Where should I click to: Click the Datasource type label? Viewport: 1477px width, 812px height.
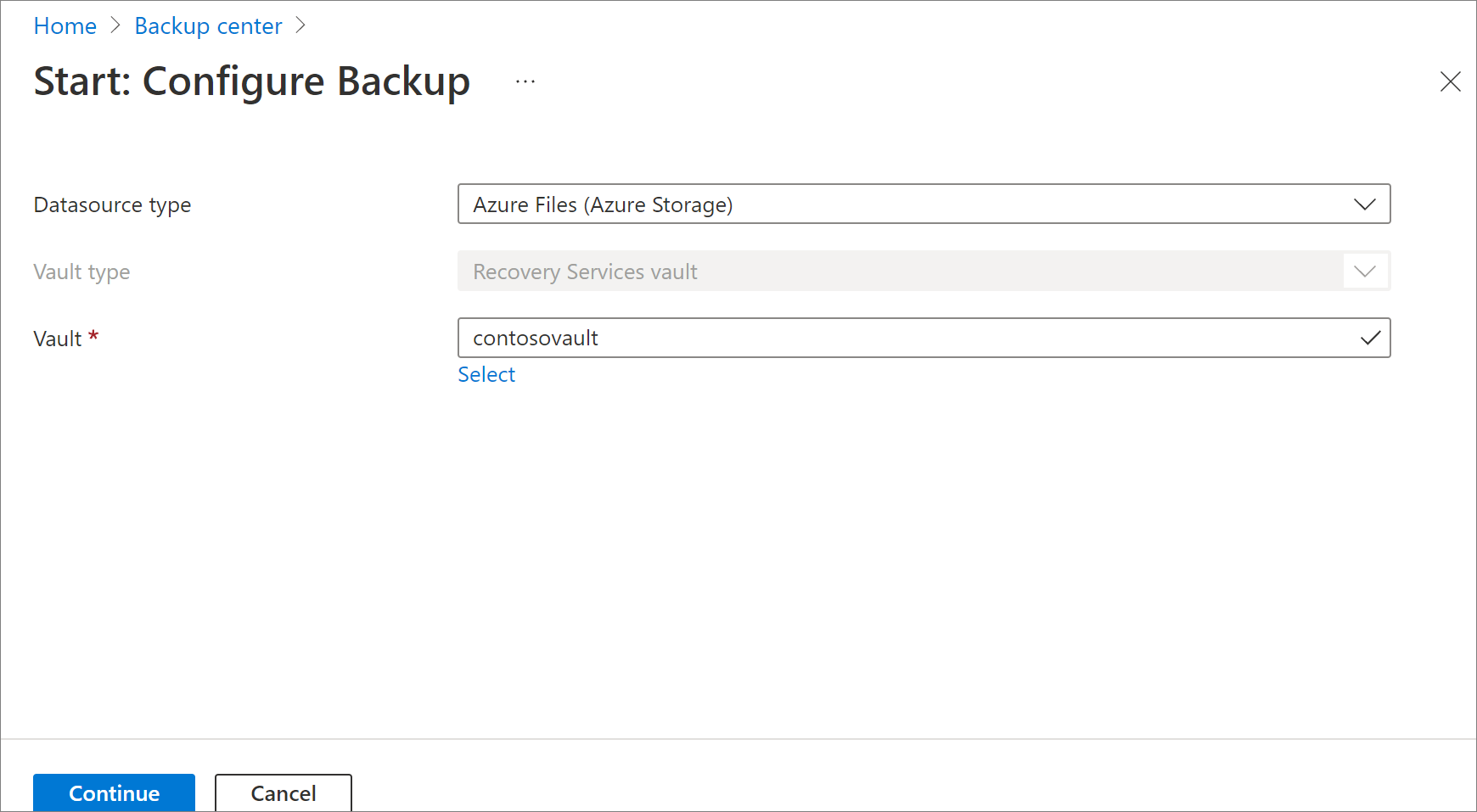tap(112, 205)
